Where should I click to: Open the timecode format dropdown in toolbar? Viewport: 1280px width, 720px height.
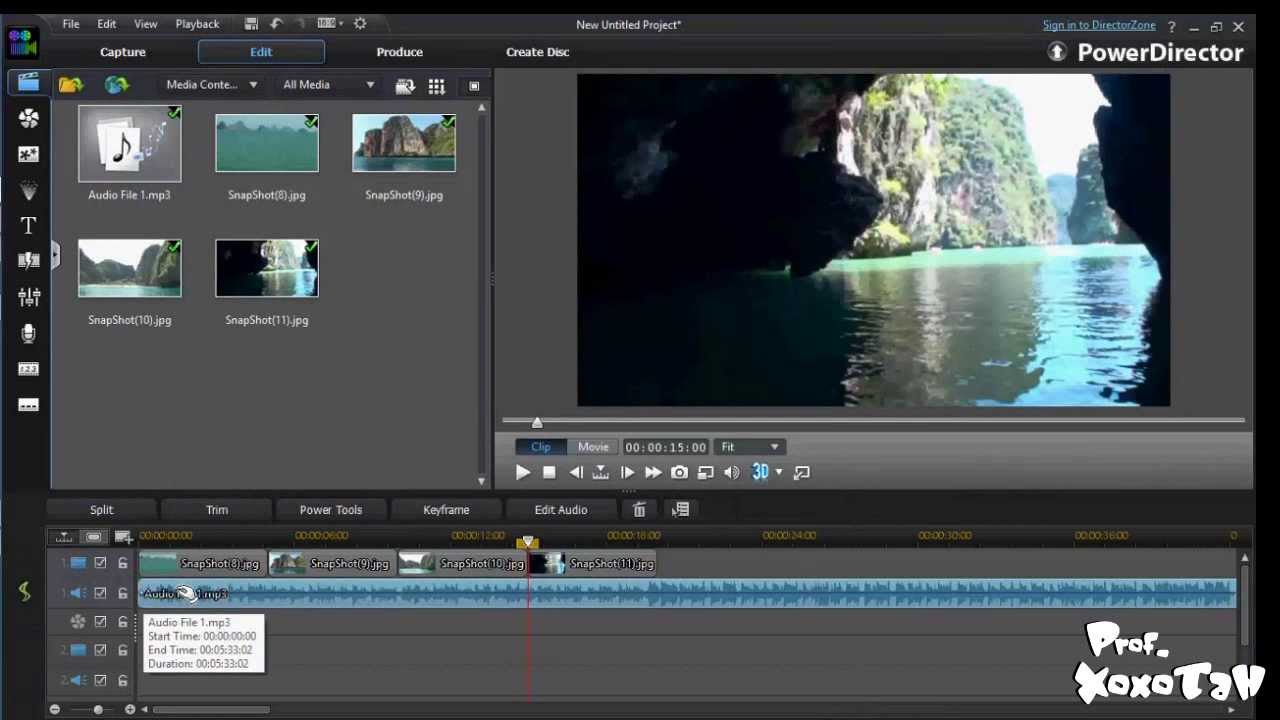330,23
